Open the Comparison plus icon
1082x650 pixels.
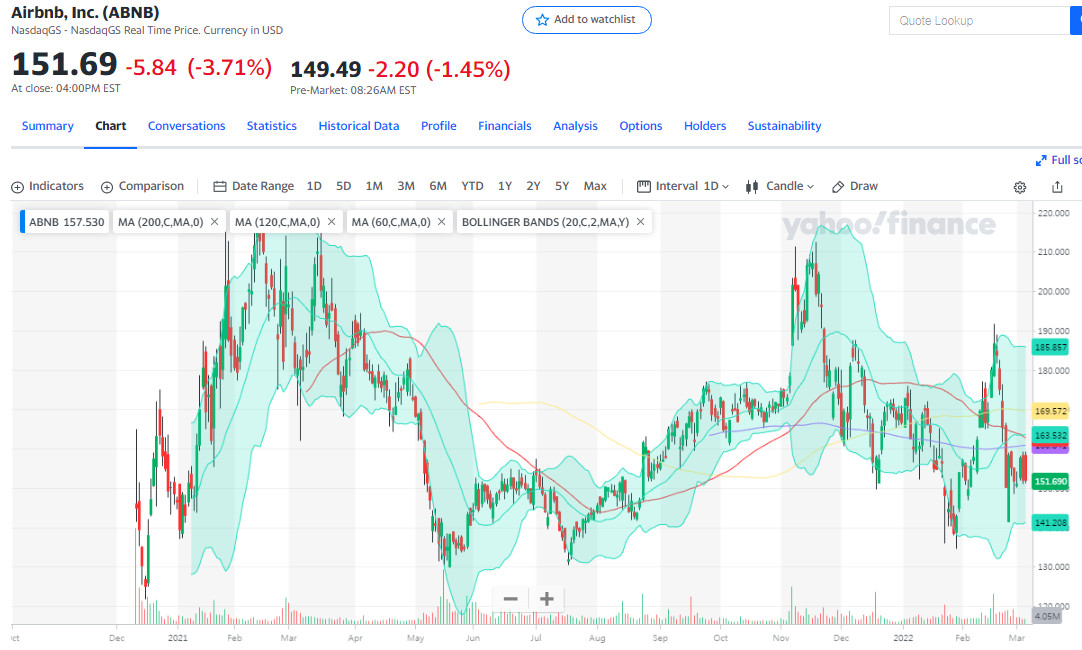coord(107,187)
